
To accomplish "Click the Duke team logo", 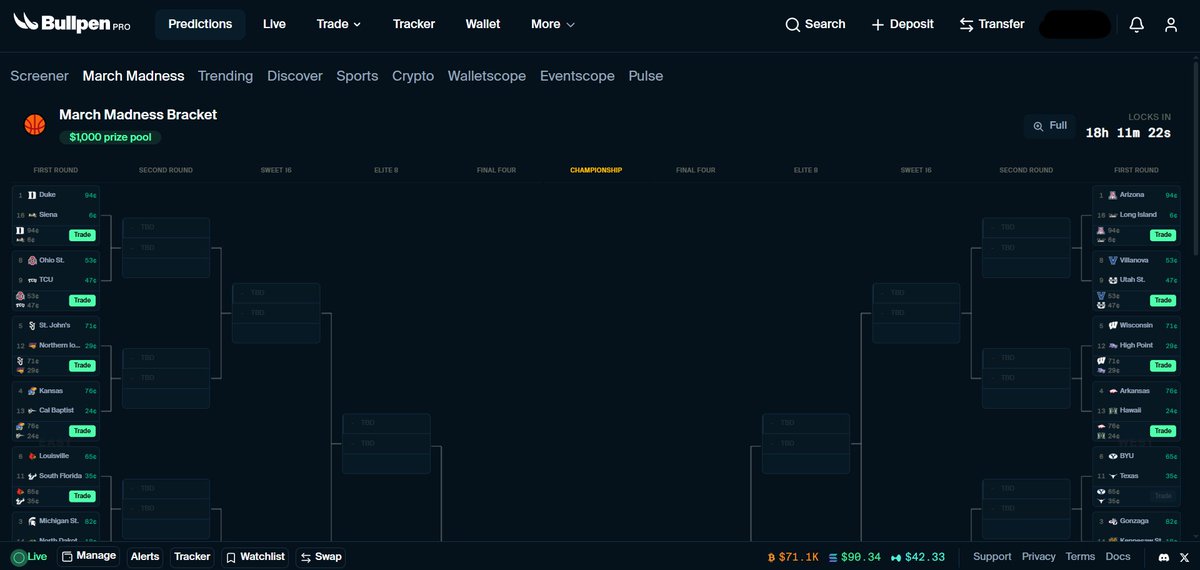I will pos(32,195).
